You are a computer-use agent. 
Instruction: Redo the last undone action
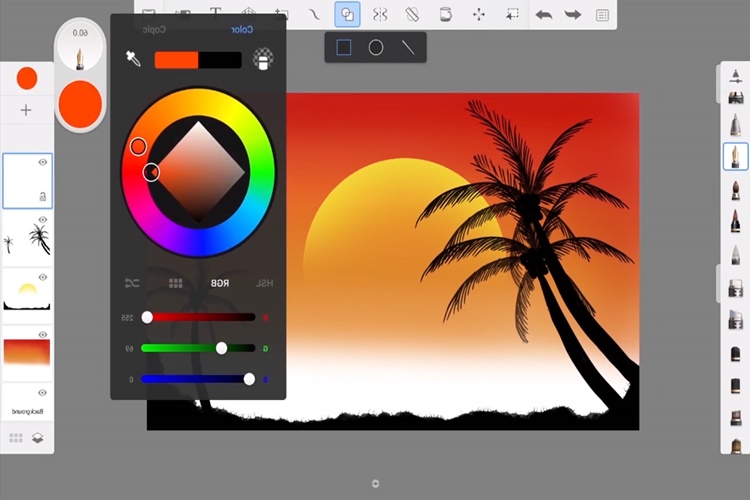pyautogui.click(x=573, y=15)
